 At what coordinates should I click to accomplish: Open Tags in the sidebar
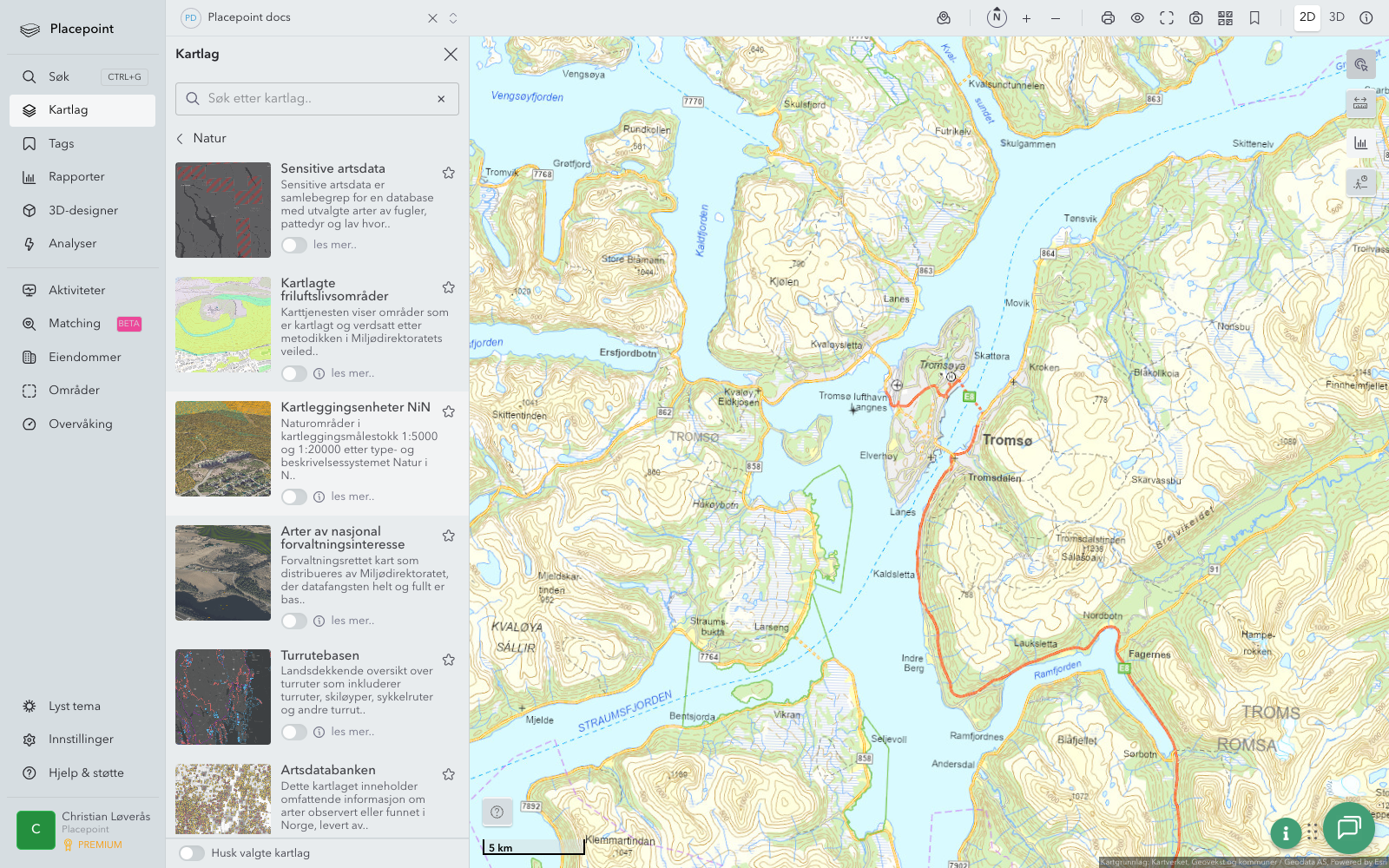82,144
